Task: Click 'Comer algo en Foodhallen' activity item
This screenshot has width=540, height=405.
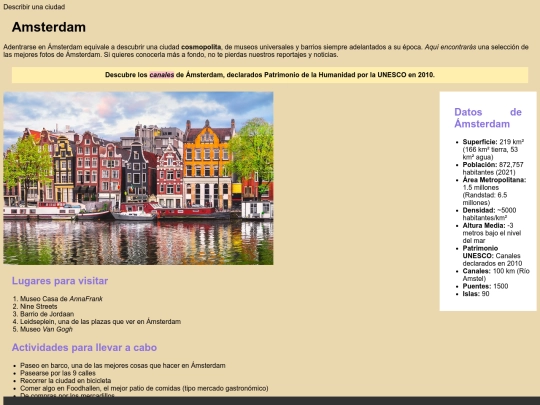Action: point(144,388)
